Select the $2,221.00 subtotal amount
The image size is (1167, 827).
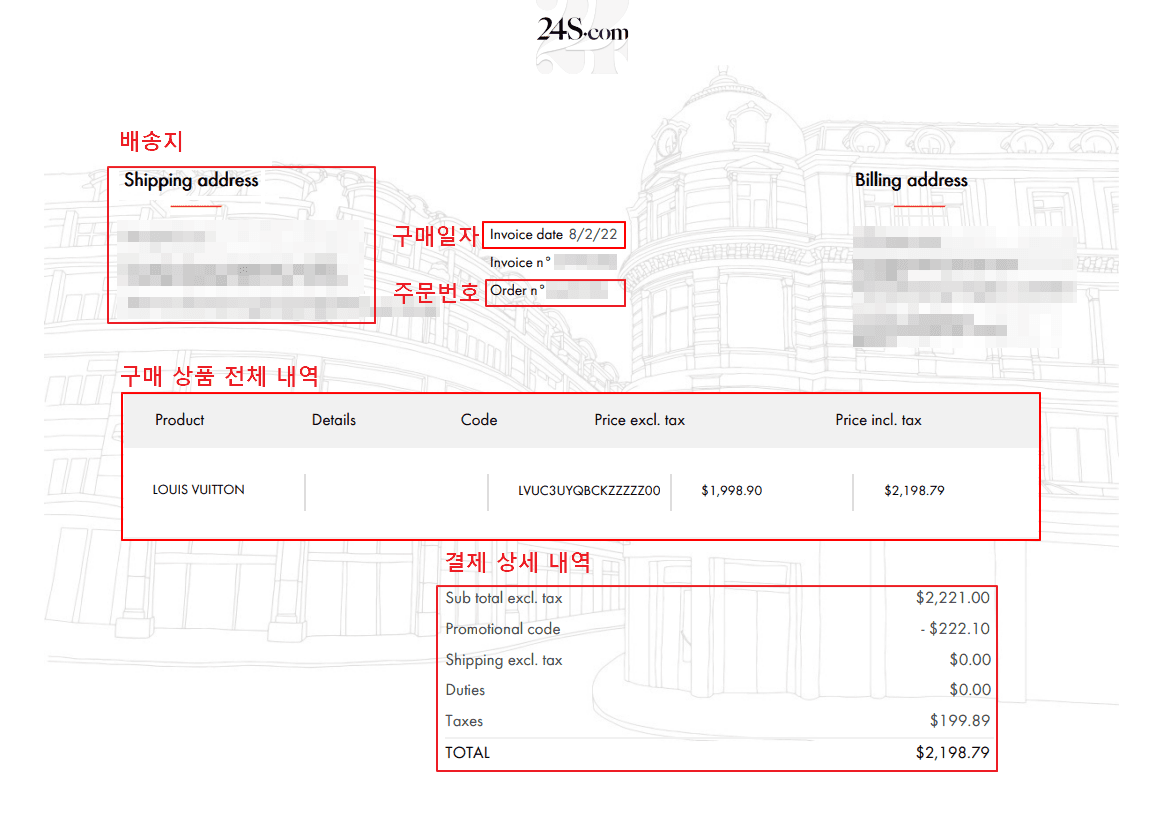coord(953,598)
